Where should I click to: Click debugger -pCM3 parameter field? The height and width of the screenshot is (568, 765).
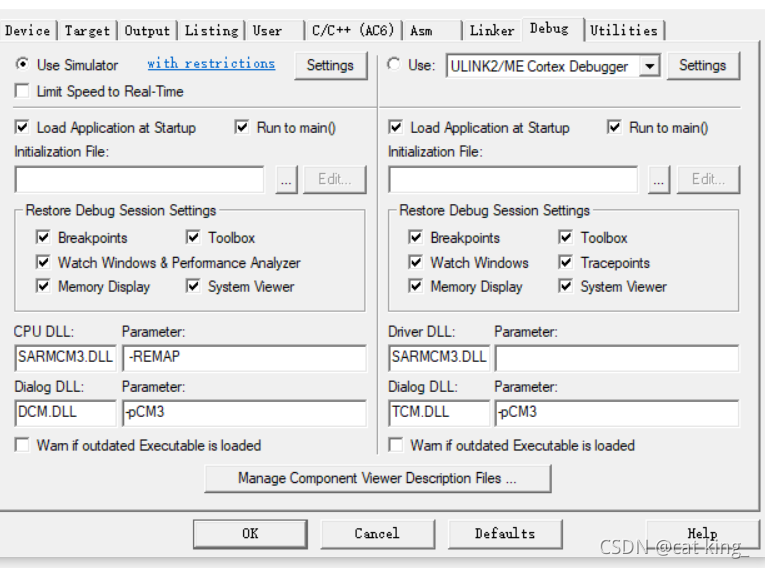click(x=617, y=413)
